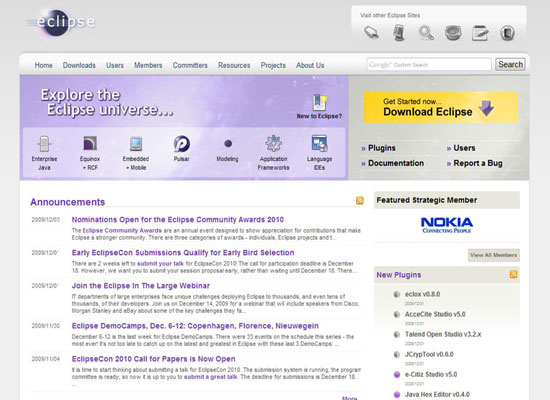
Task: Open the notepad with pencil site icon
Action: (480, 33)
